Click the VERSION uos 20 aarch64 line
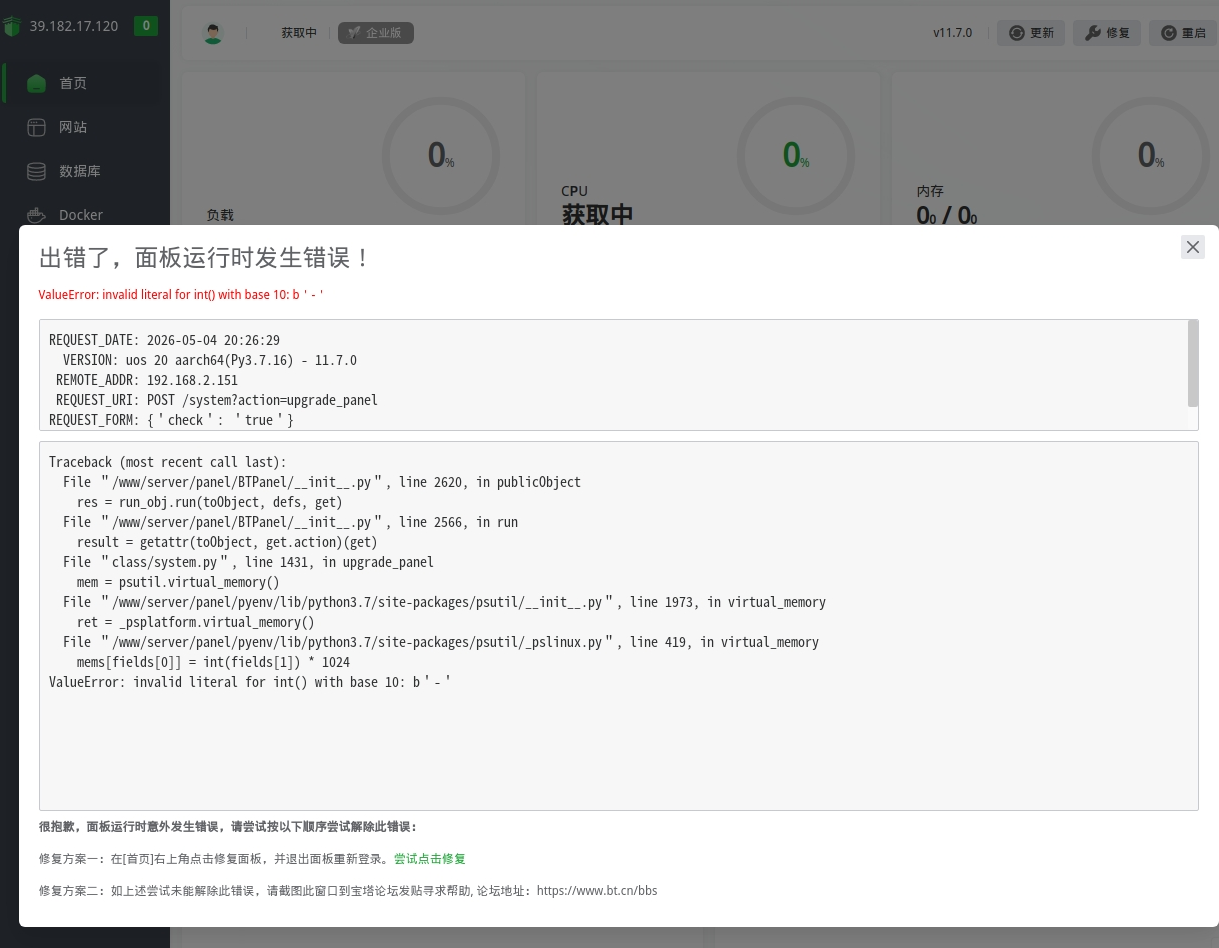 210,360
